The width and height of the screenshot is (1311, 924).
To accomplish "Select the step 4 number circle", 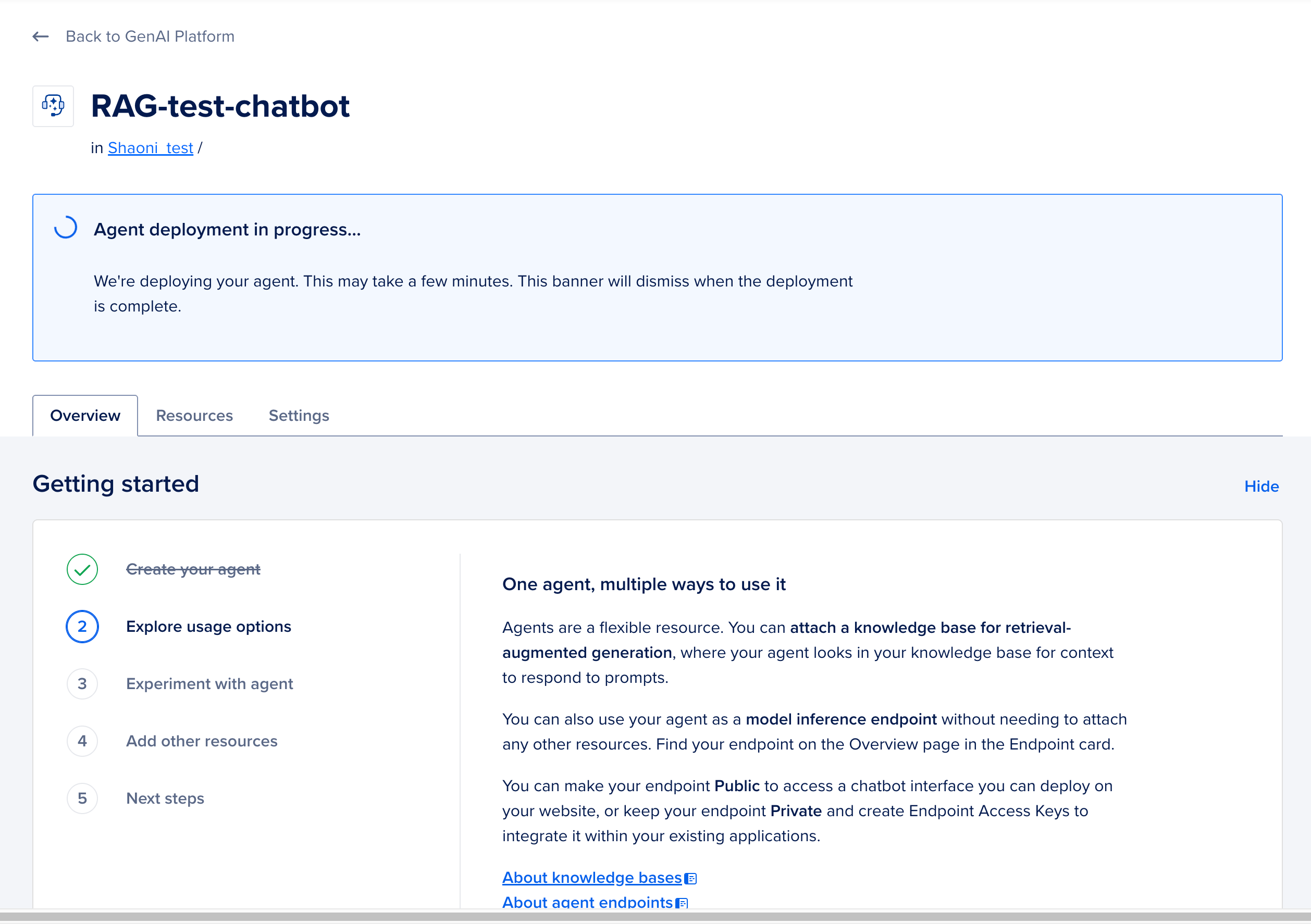I will click(82, 740).
